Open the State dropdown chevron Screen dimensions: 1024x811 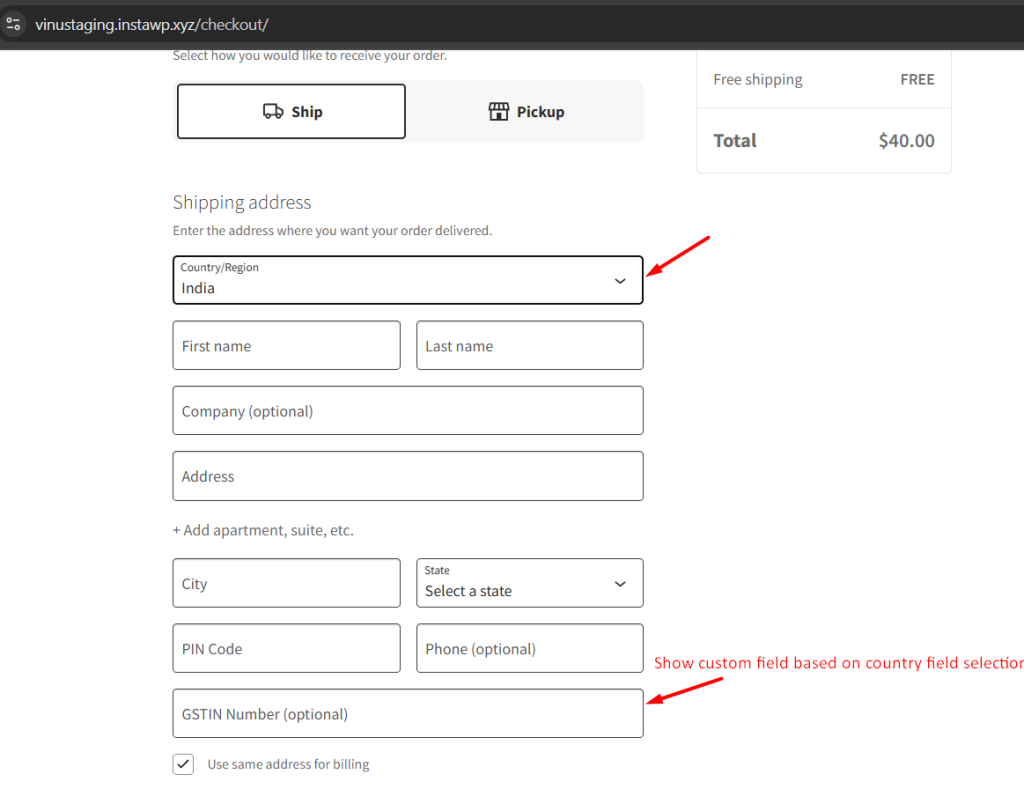(x=620, y=583)
